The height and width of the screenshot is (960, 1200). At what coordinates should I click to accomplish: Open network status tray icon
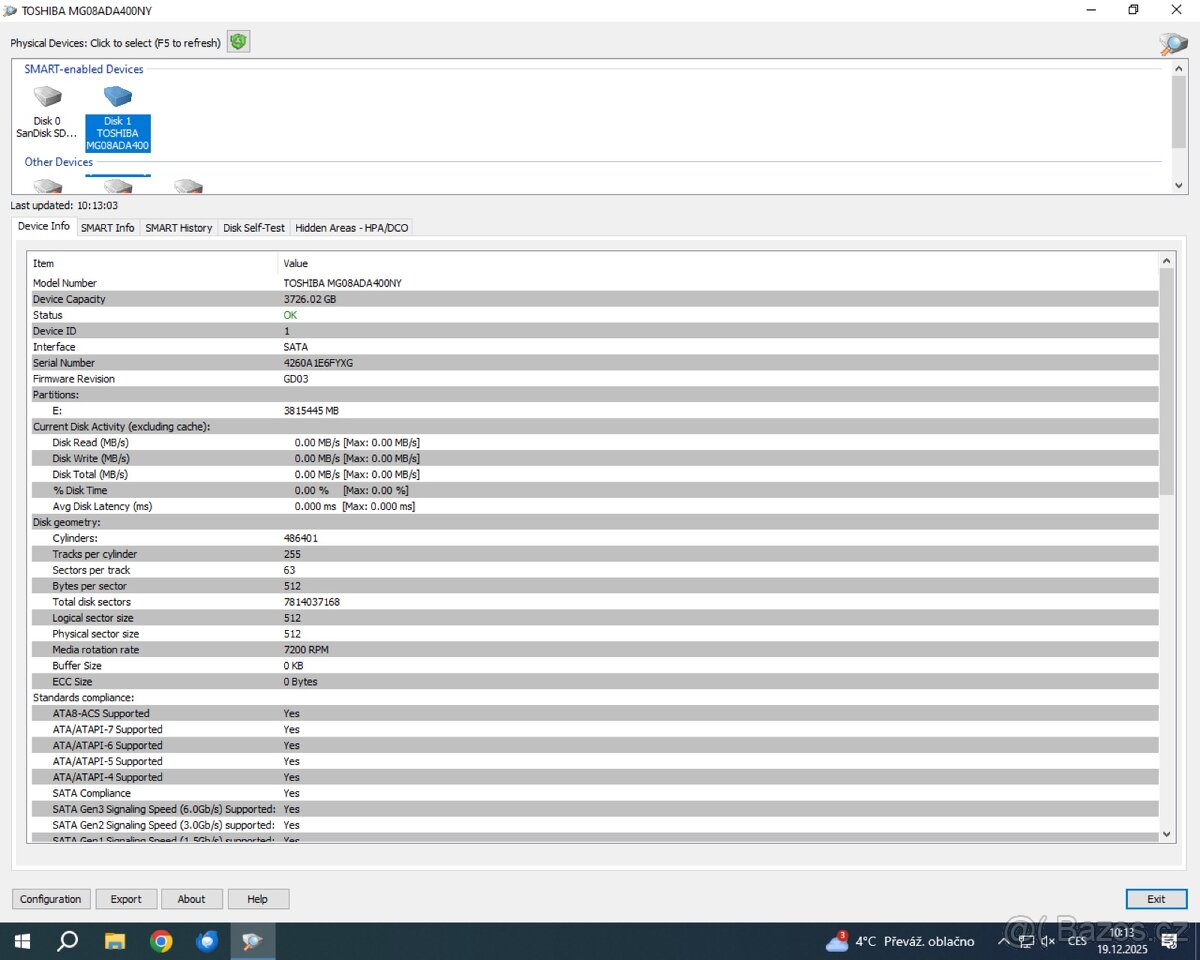(x=1026, y=941)
